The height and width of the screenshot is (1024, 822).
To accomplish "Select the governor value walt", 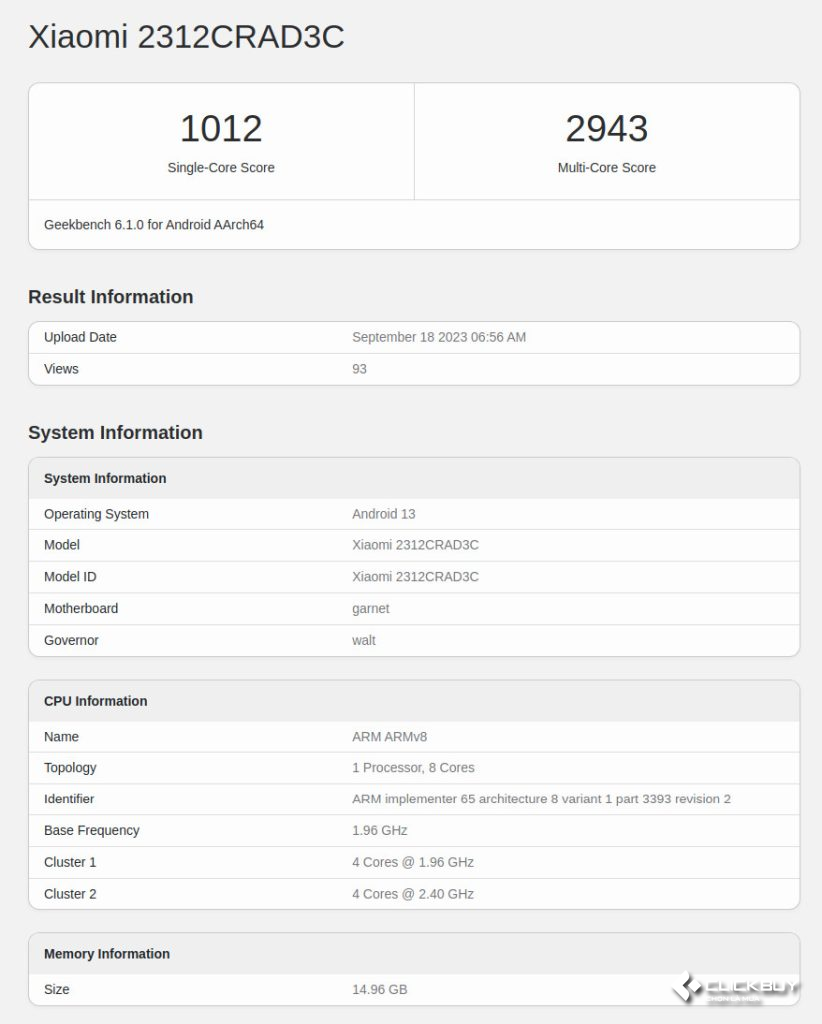I will coord(364,641).
